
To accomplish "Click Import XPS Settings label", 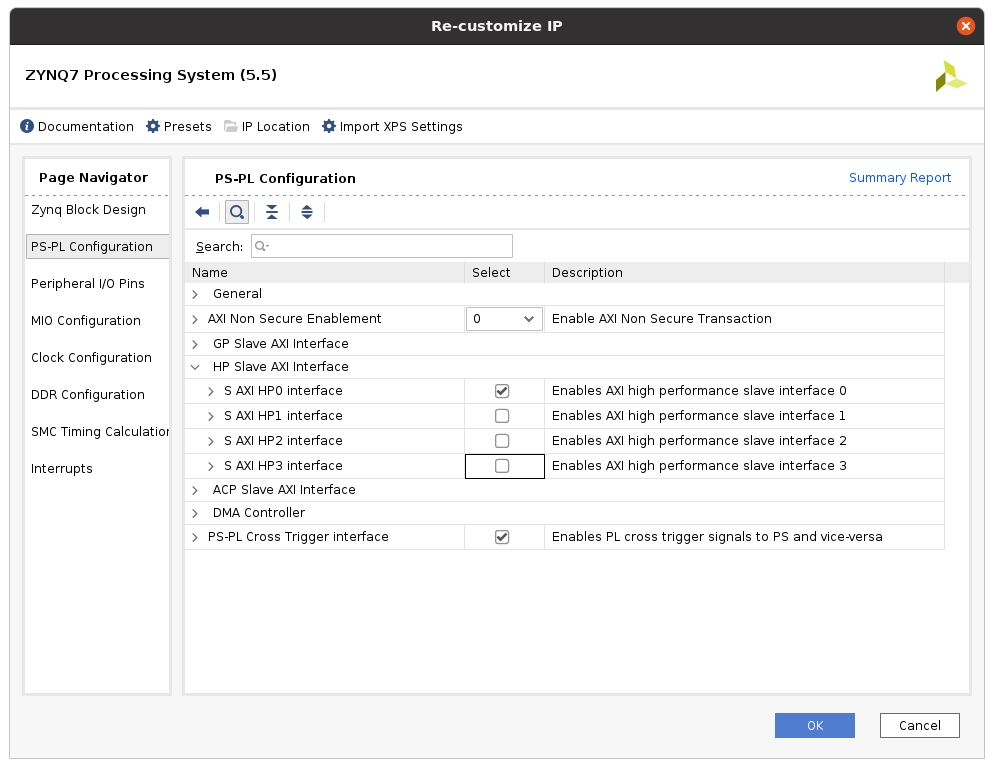I will [x=401, y=126].
